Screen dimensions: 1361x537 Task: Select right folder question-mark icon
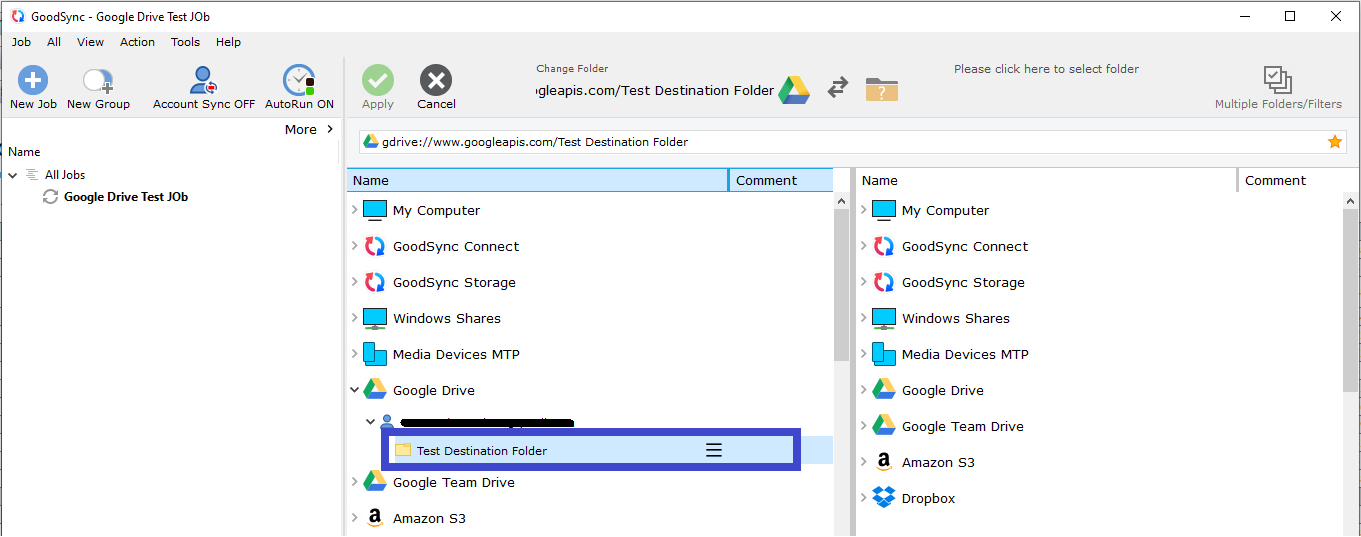(x=881, y=89)
